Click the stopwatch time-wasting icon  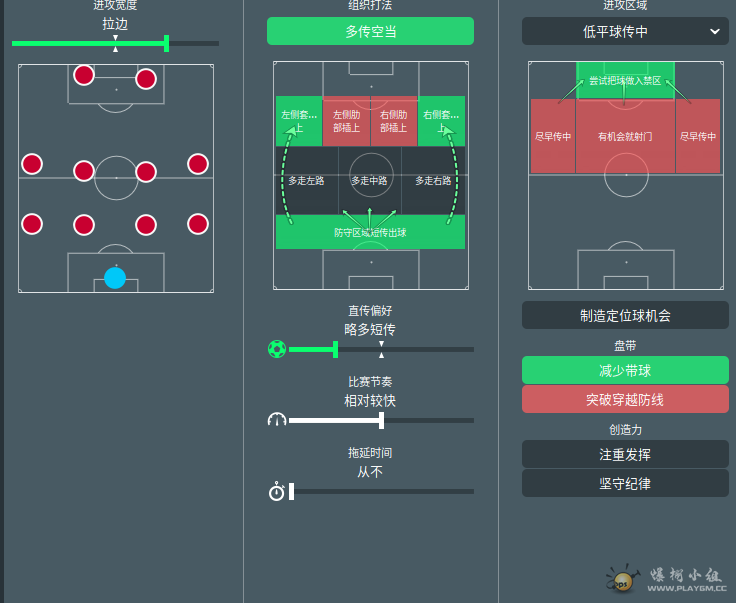tap(276, 491)
